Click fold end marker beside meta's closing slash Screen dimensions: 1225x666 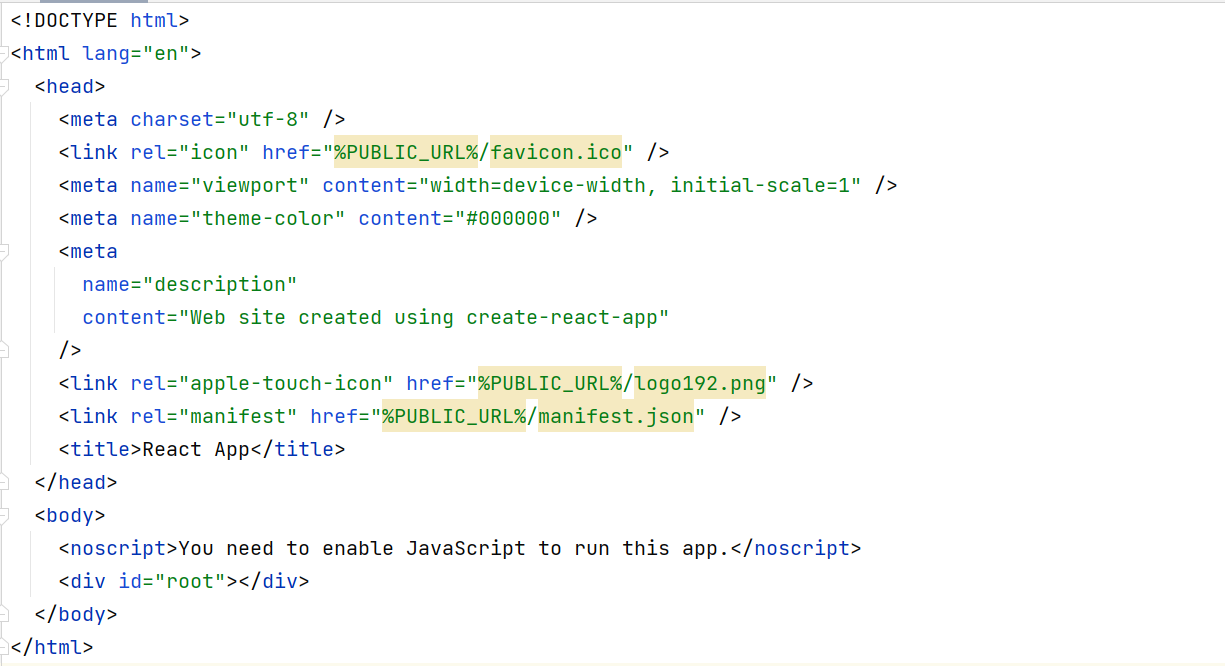[x=5, y=350]
